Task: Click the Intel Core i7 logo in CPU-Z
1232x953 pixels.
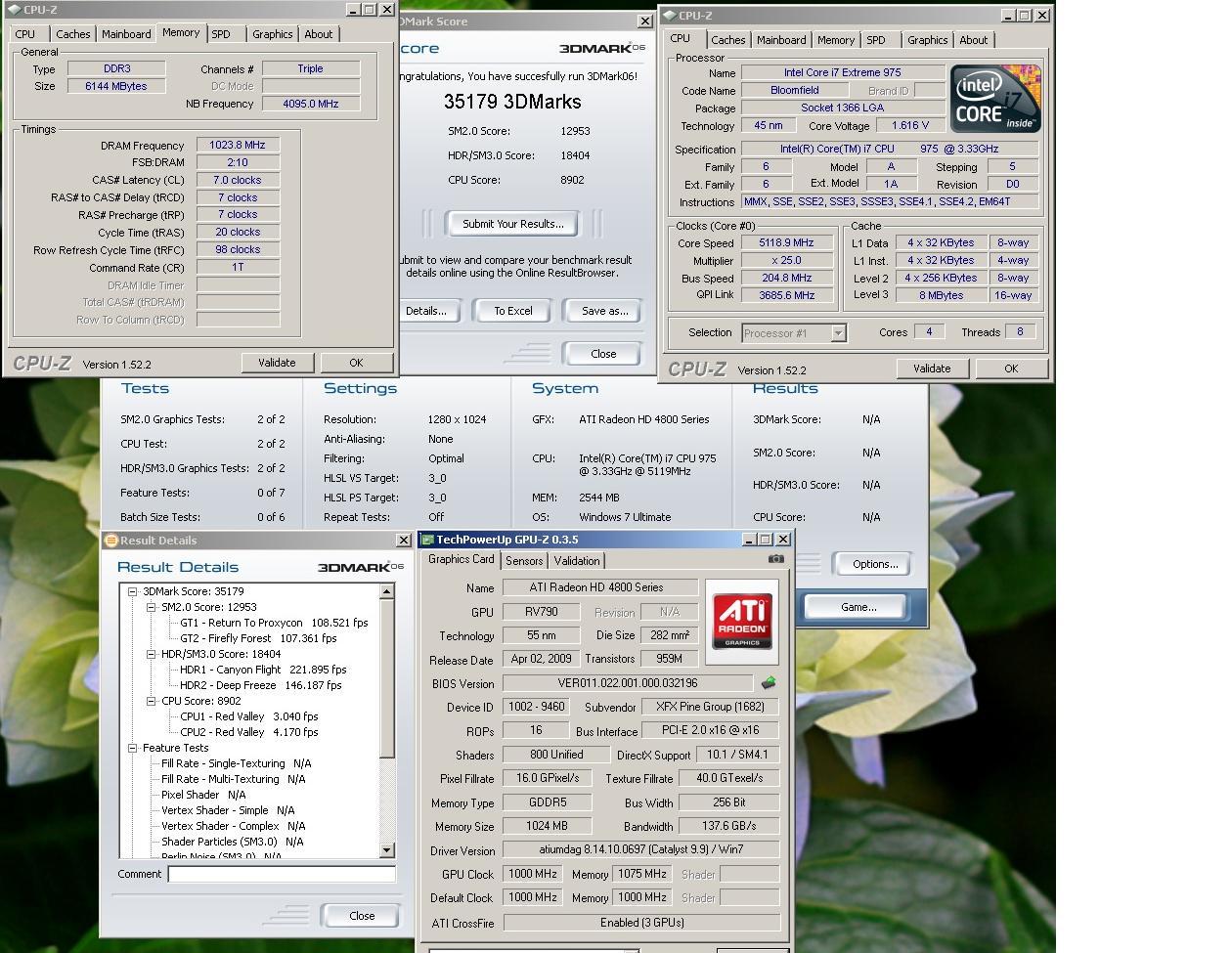Action: click(x=995, y=99)
